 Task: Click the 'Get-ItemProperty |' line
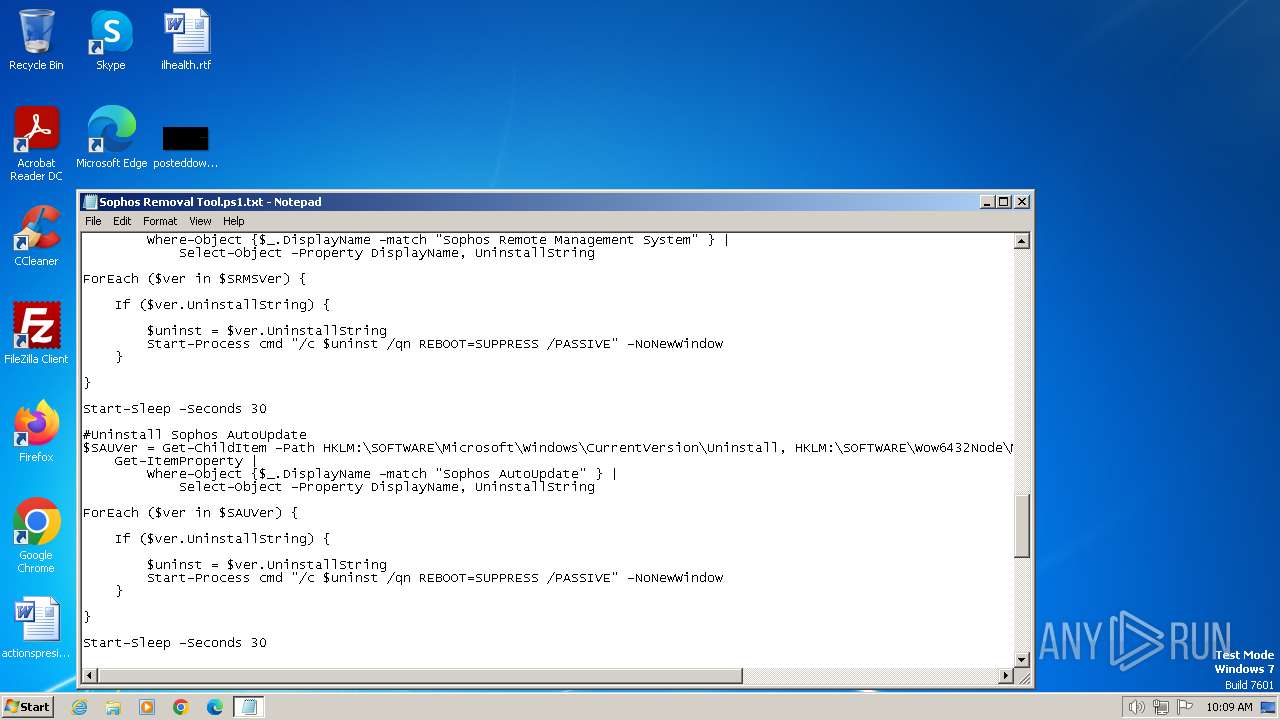pos(186,461)
